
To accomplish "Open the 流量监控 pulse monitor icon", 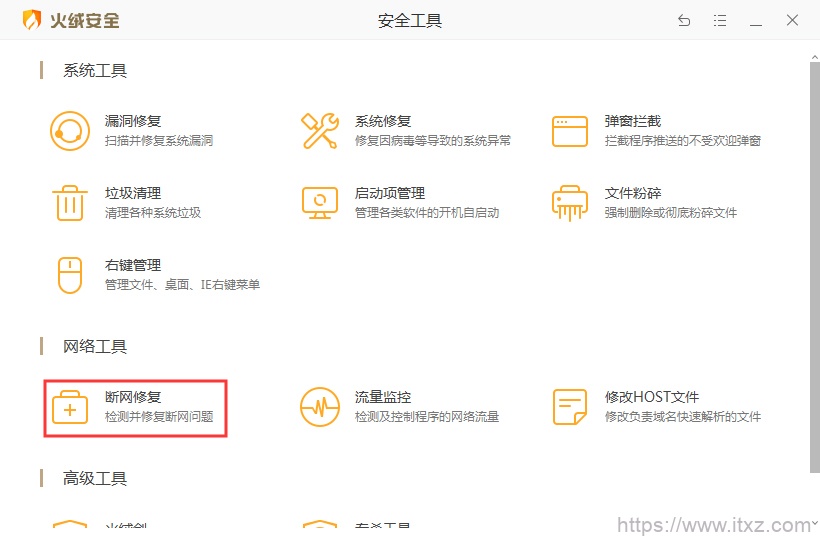I will pyautogui.click(x=320, y=407).
